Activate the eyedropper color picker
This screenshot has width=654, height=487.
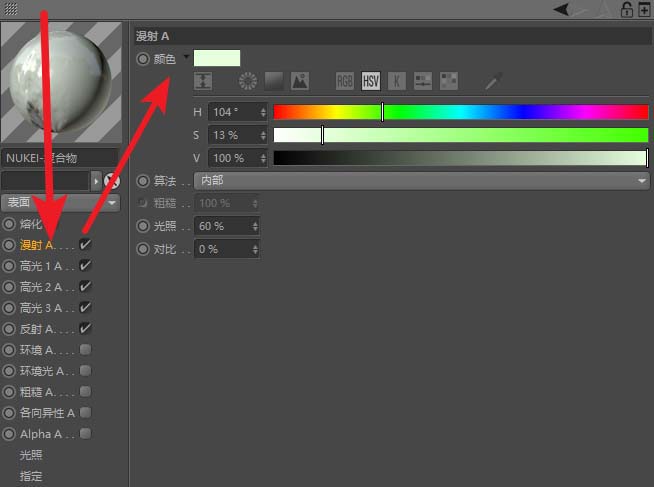pyautogui.click(x=494, y=81)
